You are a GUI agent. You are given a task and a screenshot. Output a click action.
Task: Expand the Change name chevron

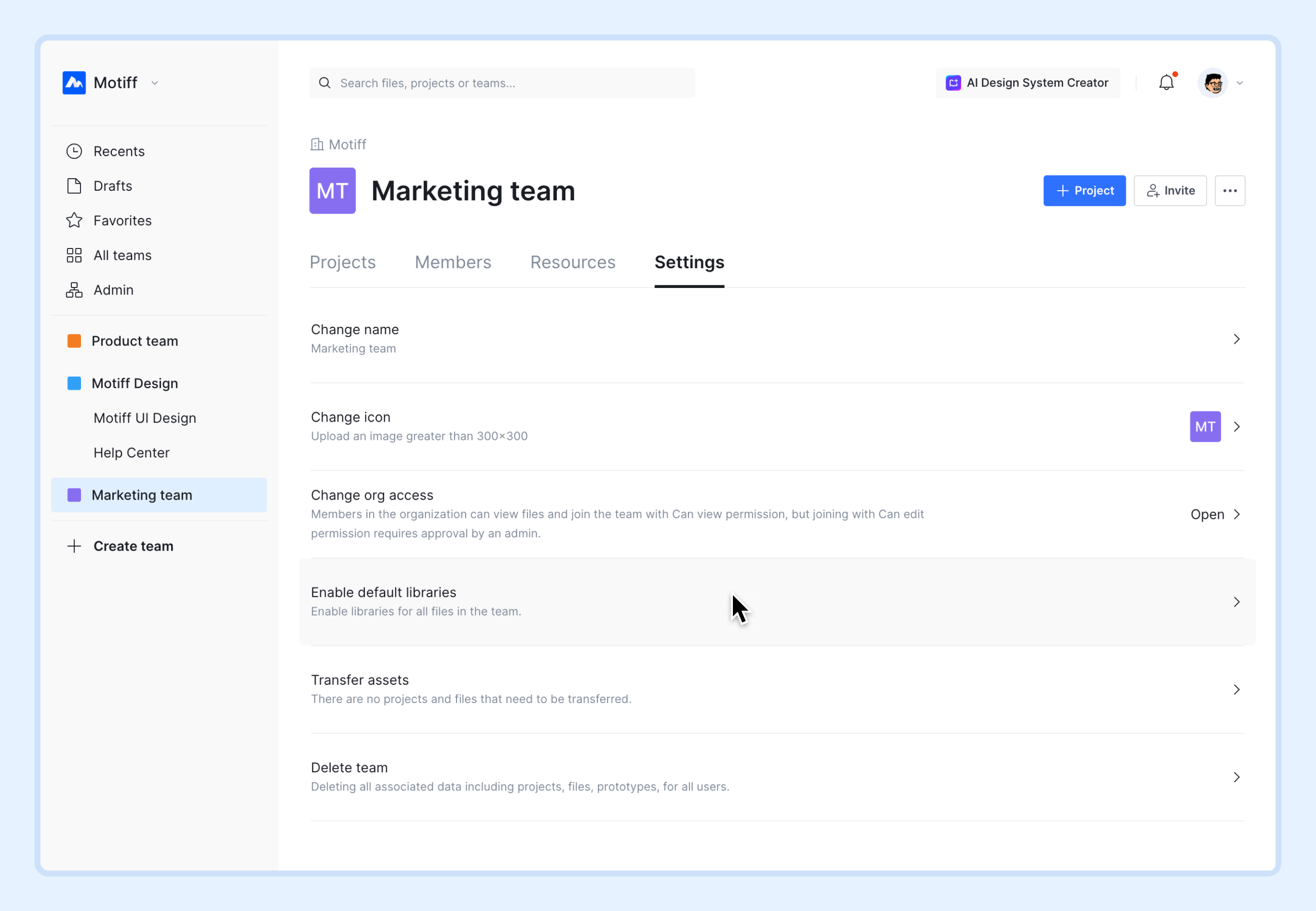pyautogui.click(x=1237, y=340)
